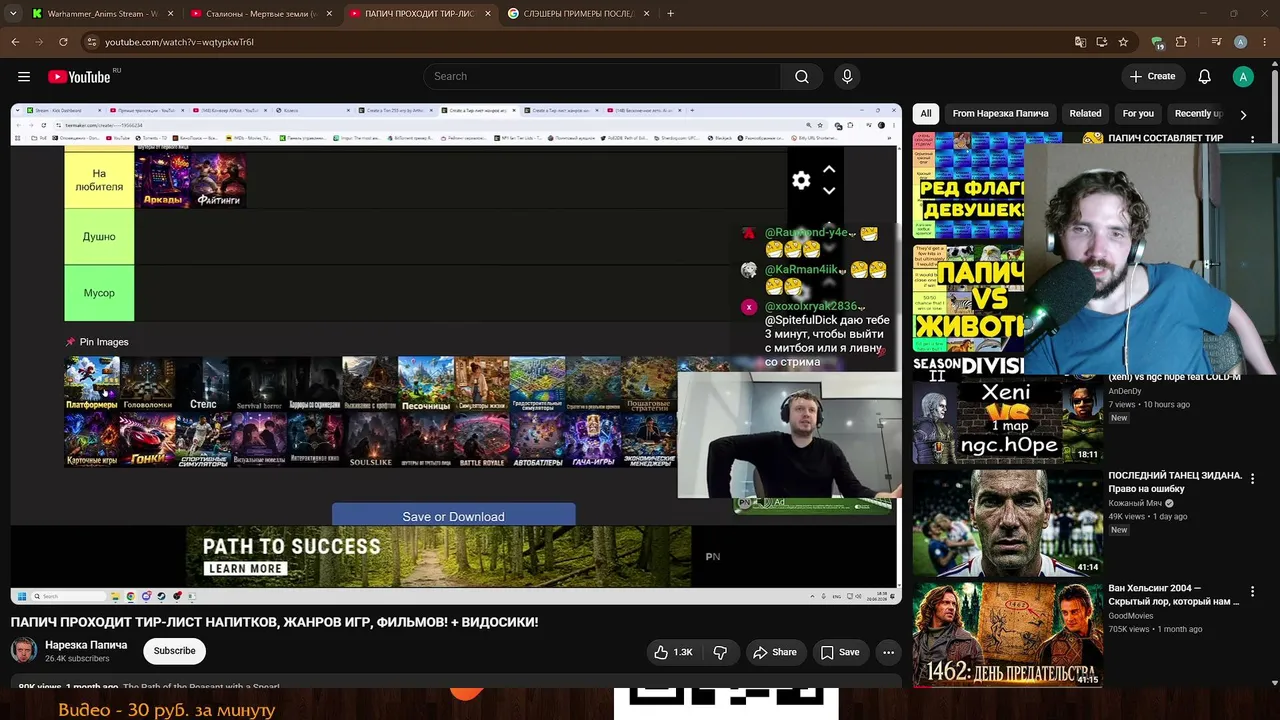
Task: Select the All filter chip
Action: click(x=926, y=114)
